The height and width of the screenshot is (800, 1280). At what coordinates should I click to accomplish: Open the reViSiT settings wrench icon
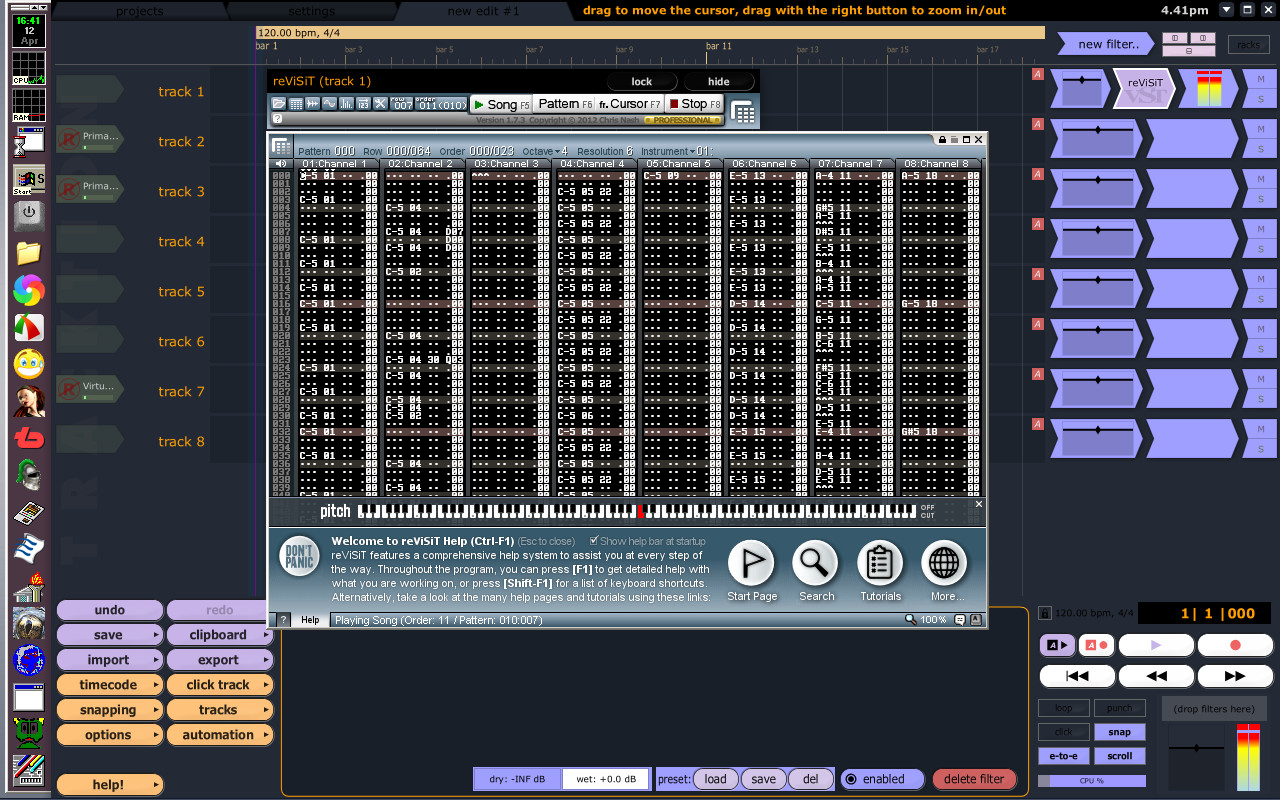click(380, 104)
